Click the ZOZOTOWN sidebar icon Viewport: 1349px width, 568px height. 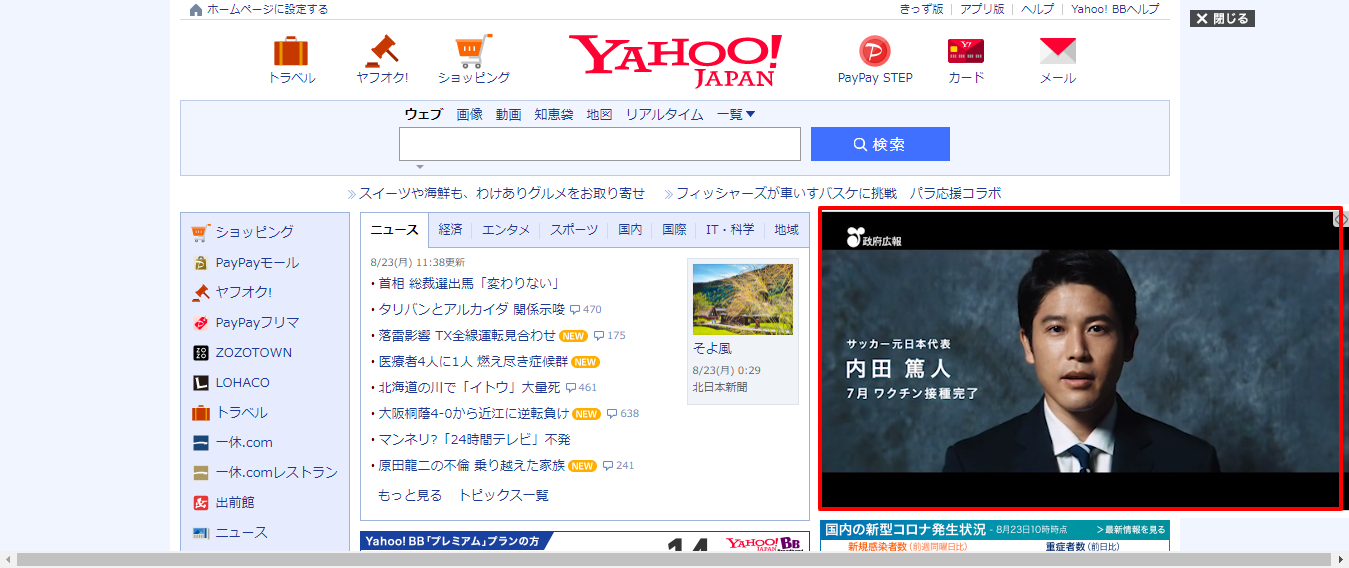pyautogui.click(x=200, y=353)
